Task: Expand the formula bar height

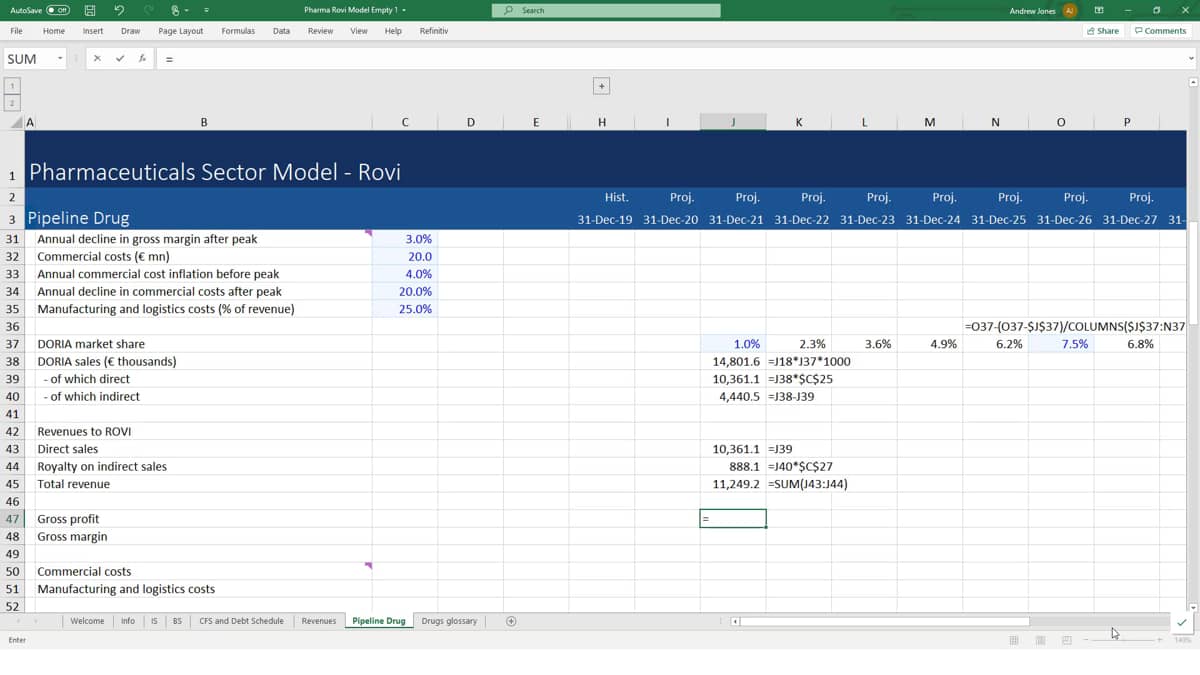Action: [1191, 59]
